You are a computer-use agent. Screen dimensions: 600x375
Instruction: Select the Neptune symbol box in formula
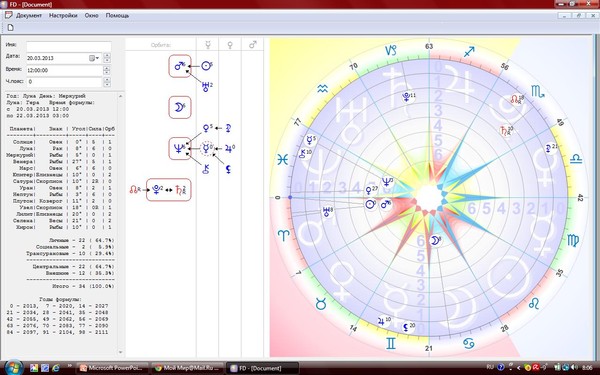[180, 148]
